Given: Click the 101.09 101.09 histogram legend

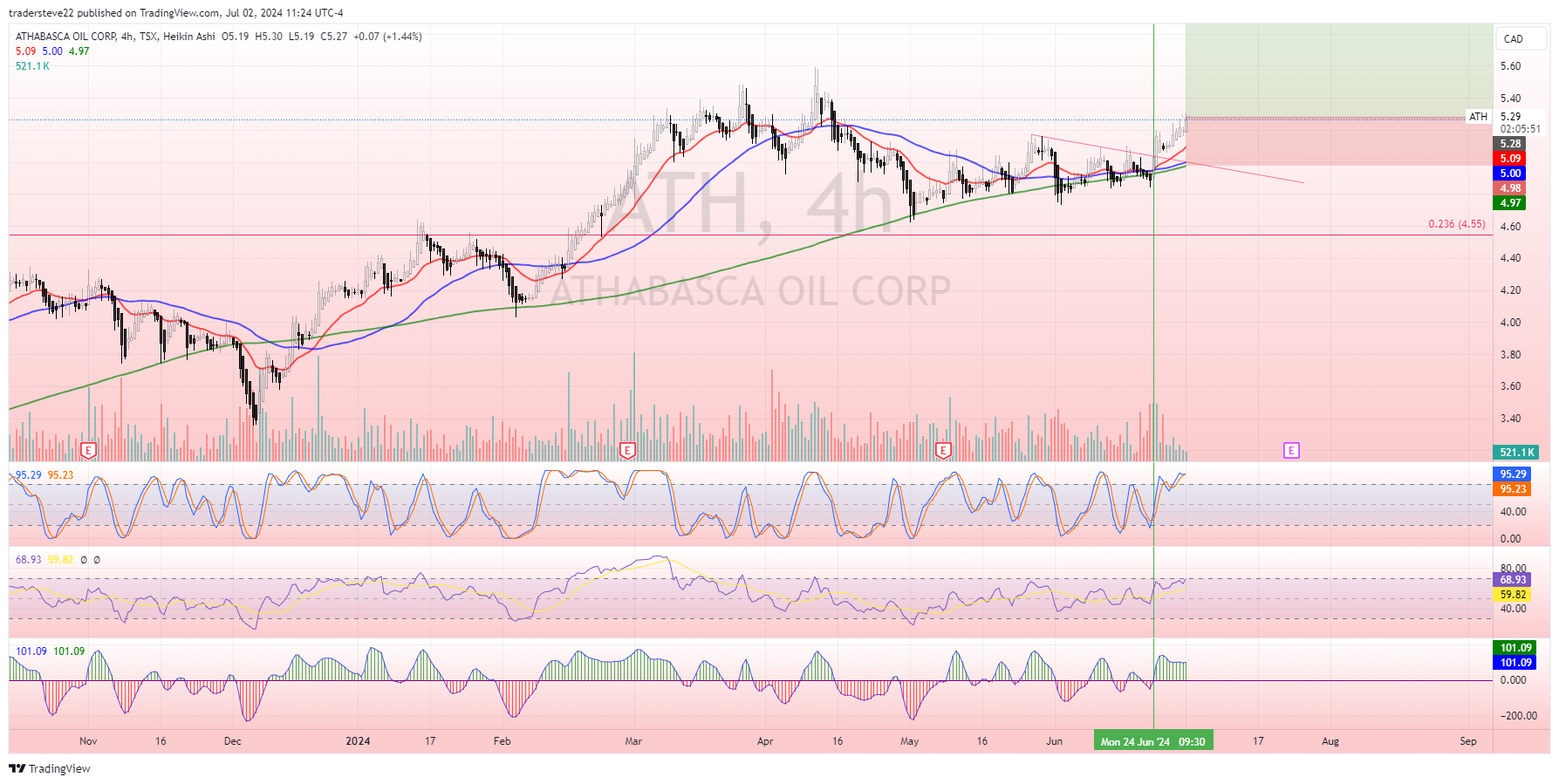Looking at the screenshot, I should (x=51, y=651).
